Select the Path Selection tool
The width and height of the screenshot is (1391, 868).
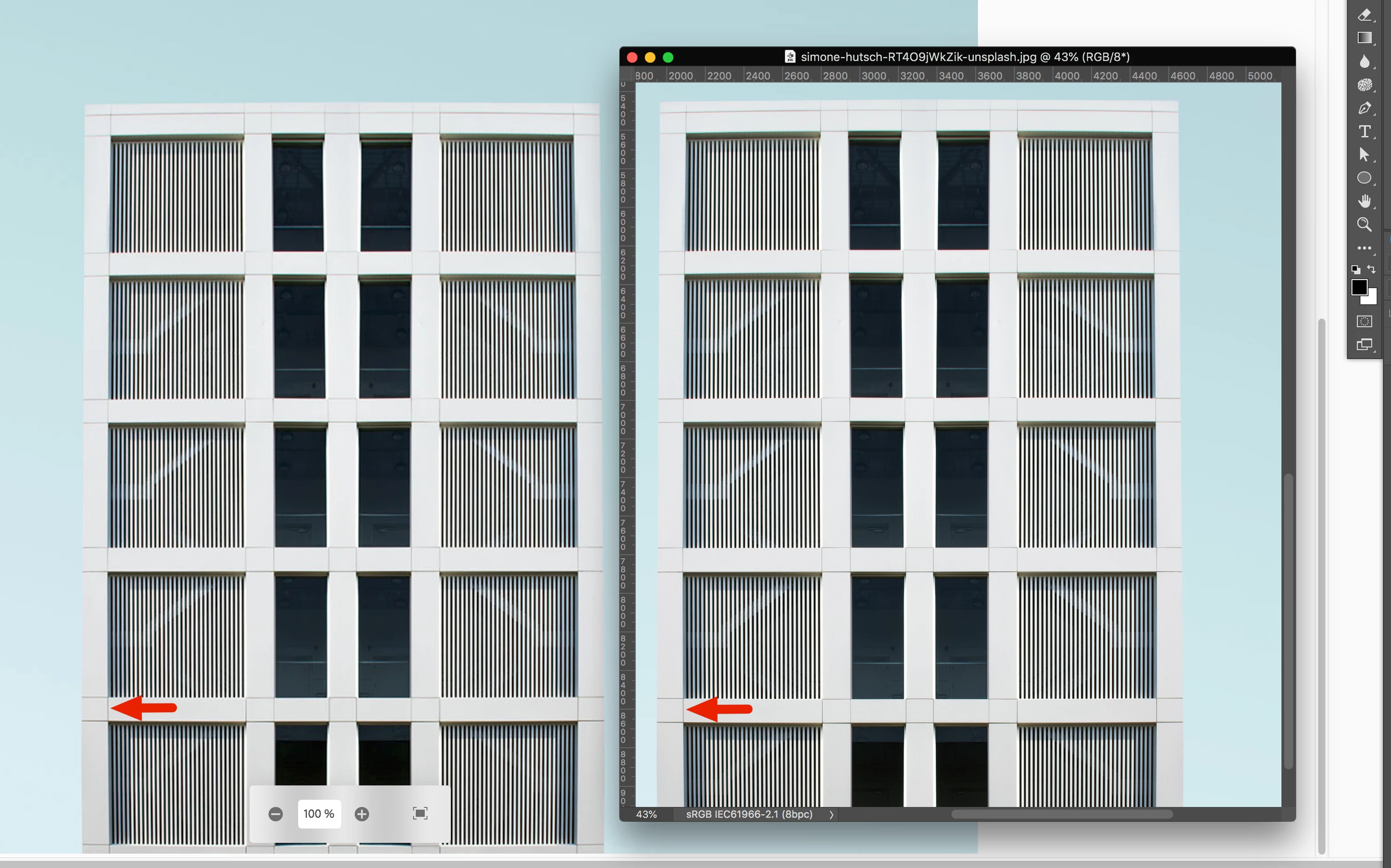(1365, 154)
